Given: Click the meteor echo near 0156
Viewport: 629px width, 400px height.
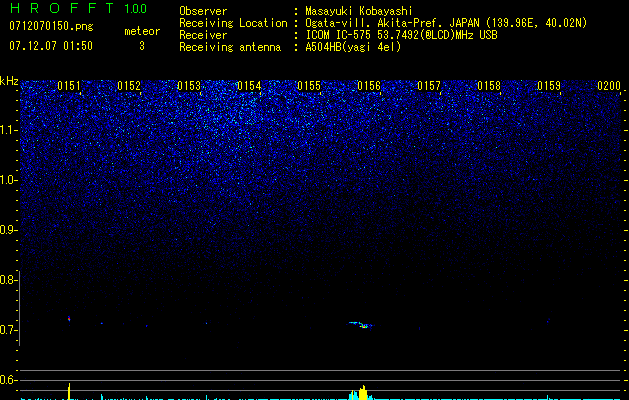Looking at the screenshot, I should (361, 325).
